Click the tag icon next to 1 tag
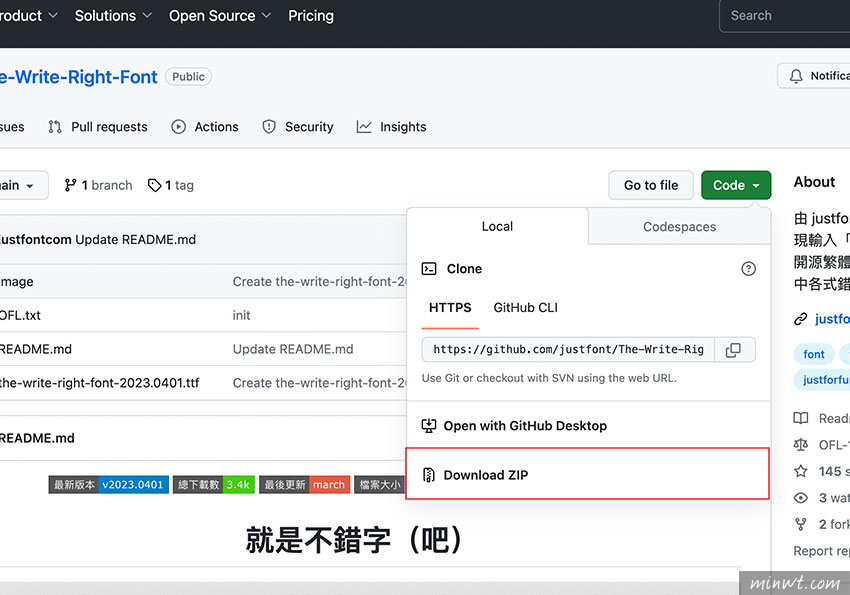 [154, 185]
